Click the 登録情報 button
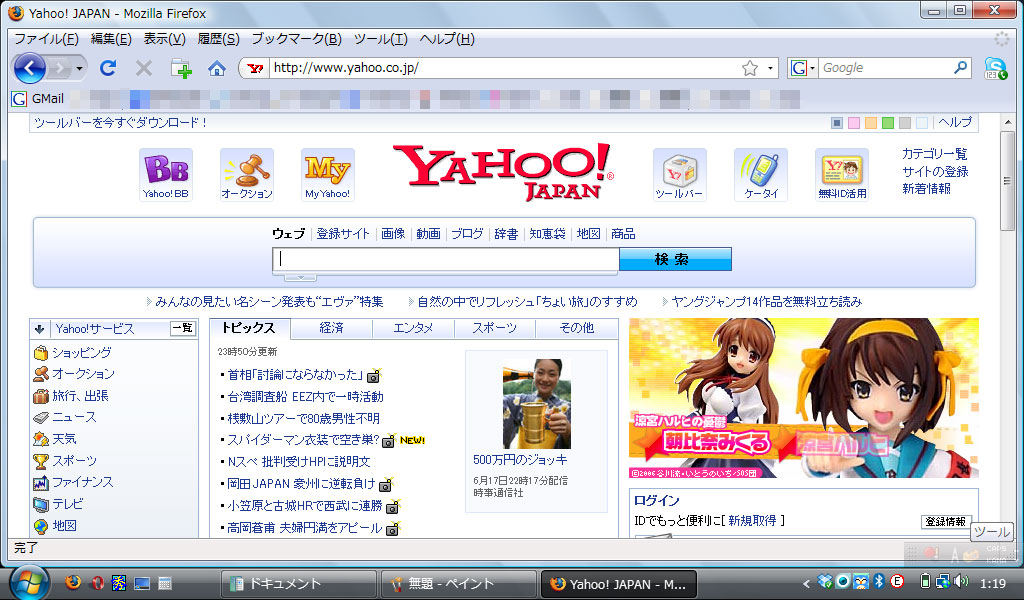This screenshot has height=600, width=1024. click(x=946, y=522)
